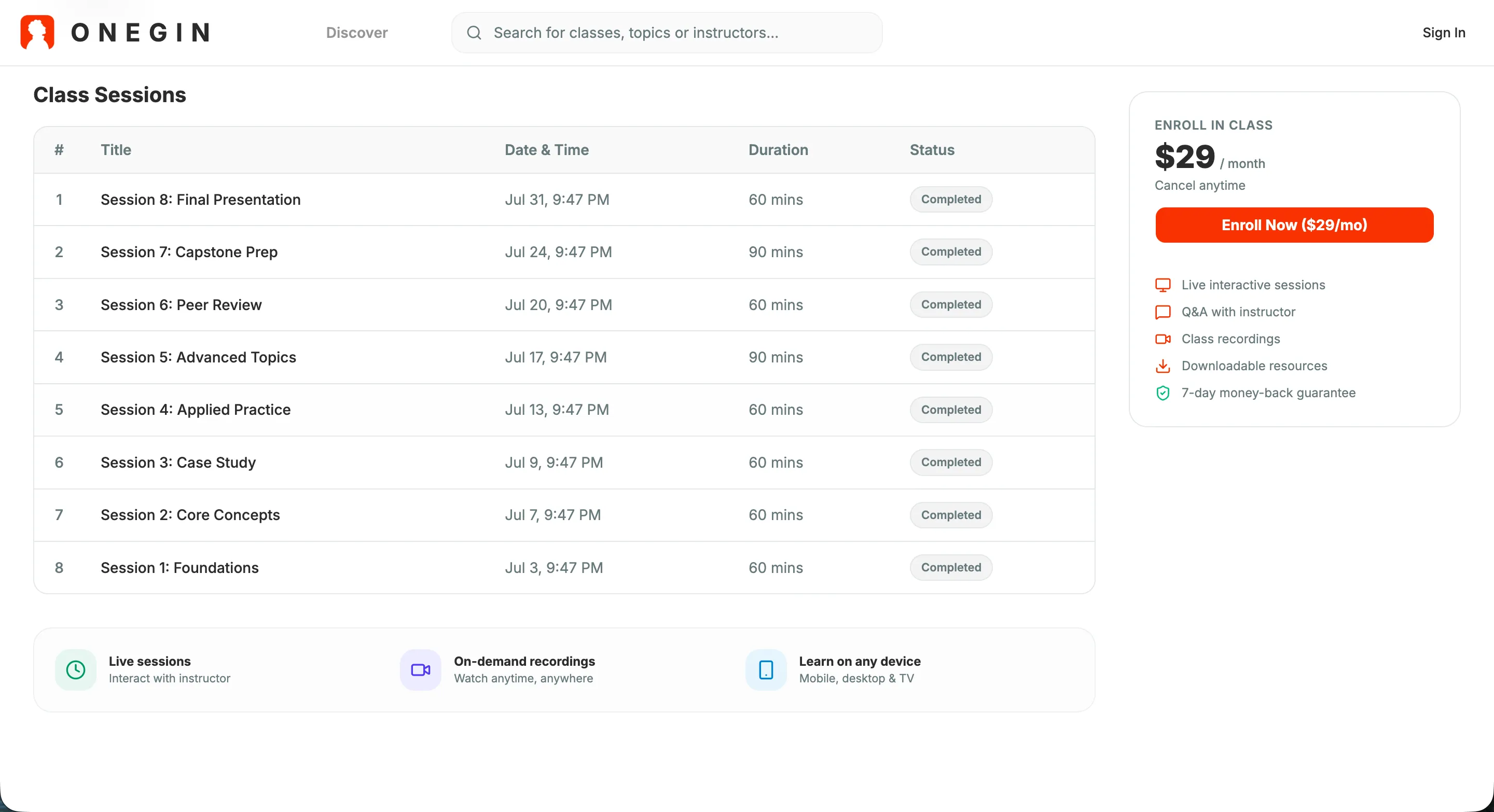This screenshot has height=812, width=1494.
Task: Click the Class recordings camera icon
Action: [1163, 339]
